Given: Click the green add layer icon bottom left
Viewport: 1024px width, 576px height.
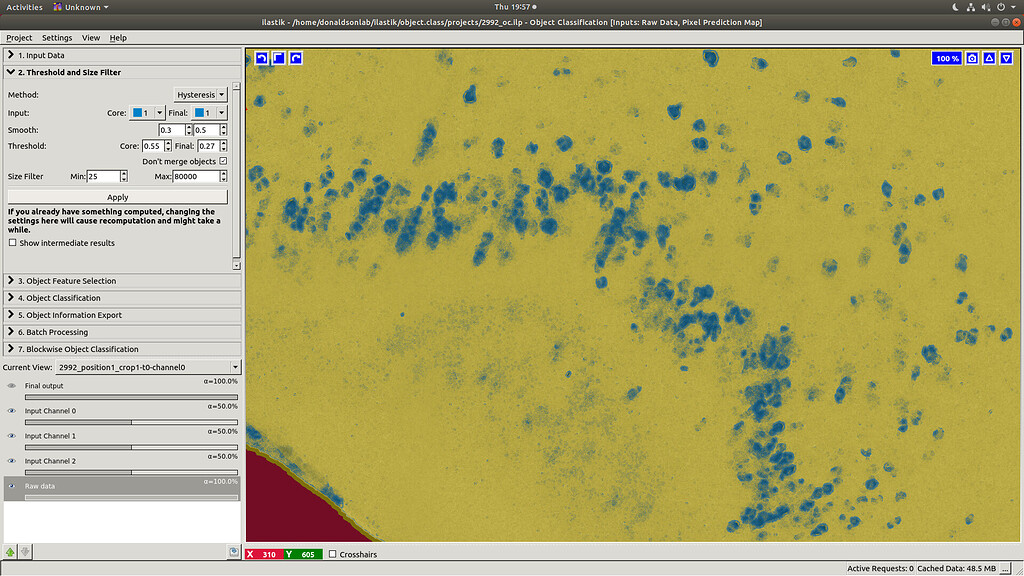Looking at the screenshot, I should point(8,551).
